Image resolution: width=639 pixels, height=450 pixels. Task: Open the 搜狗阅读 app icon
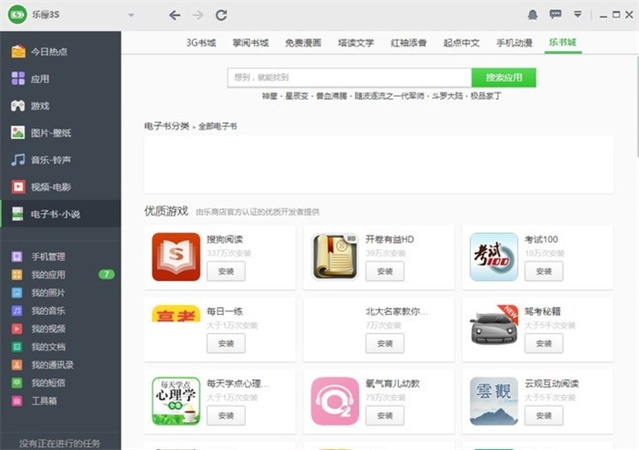tap(176, 257)
